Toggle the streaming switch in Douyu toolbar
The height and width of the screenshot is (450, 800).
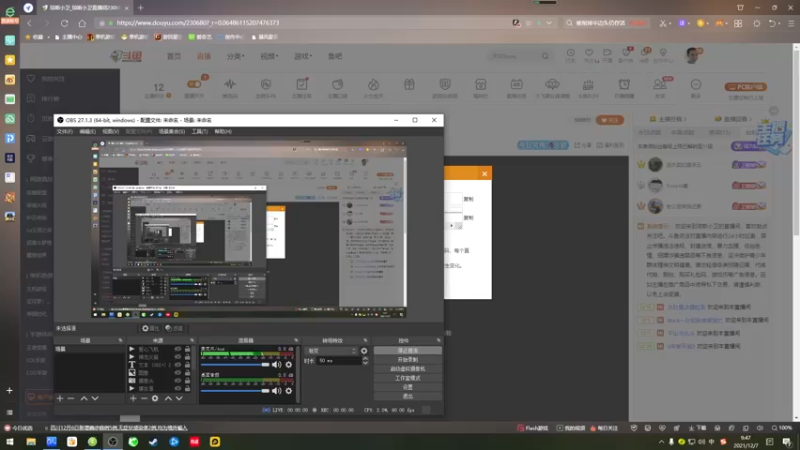click(x=194, y=84)
